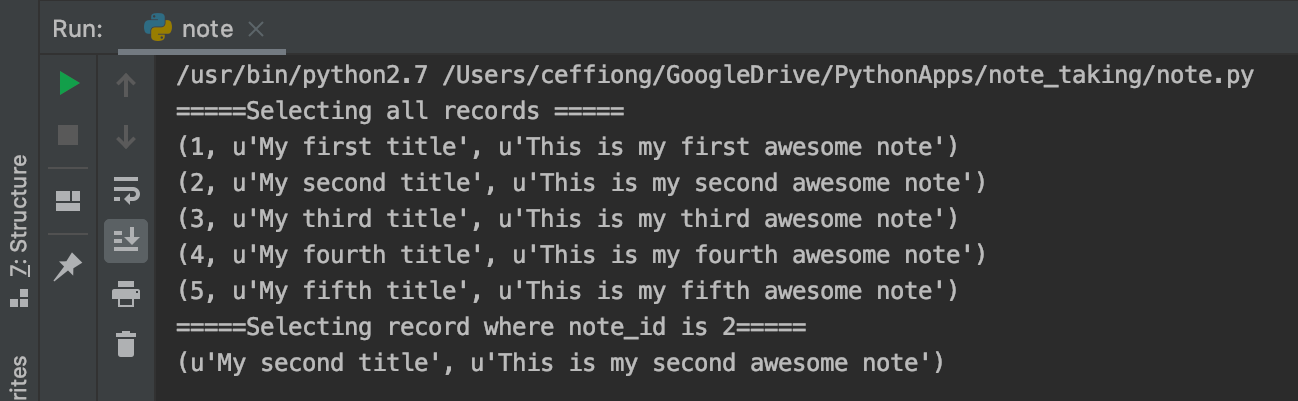Screen dimensions: 1298x401
Task: Click the gray Stop process square
Action: point(68,135)
